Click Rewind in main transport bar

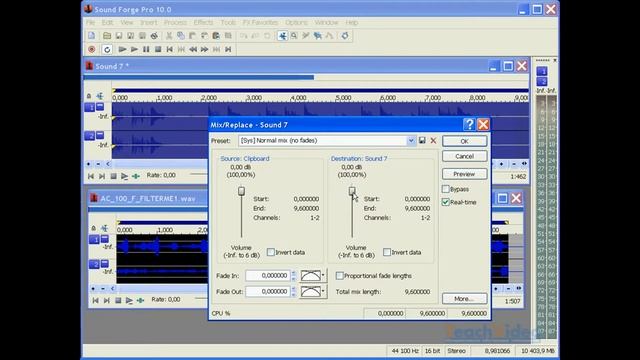coord(193,49)
